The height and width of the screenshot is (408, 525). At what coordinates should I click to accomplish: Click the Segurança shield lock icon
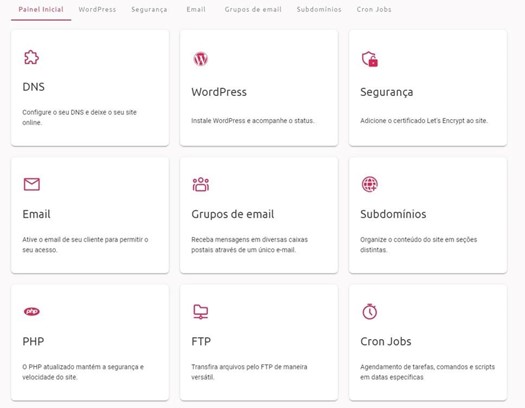coord(370,59)
